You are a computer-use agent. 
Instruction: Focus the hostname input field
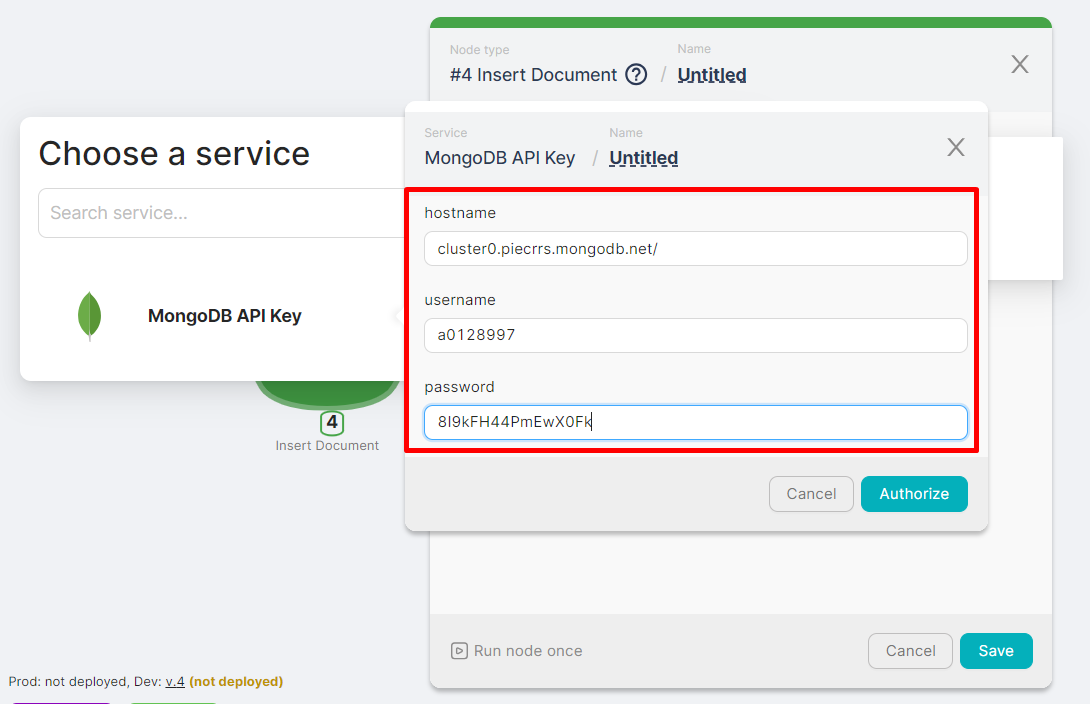695,249
